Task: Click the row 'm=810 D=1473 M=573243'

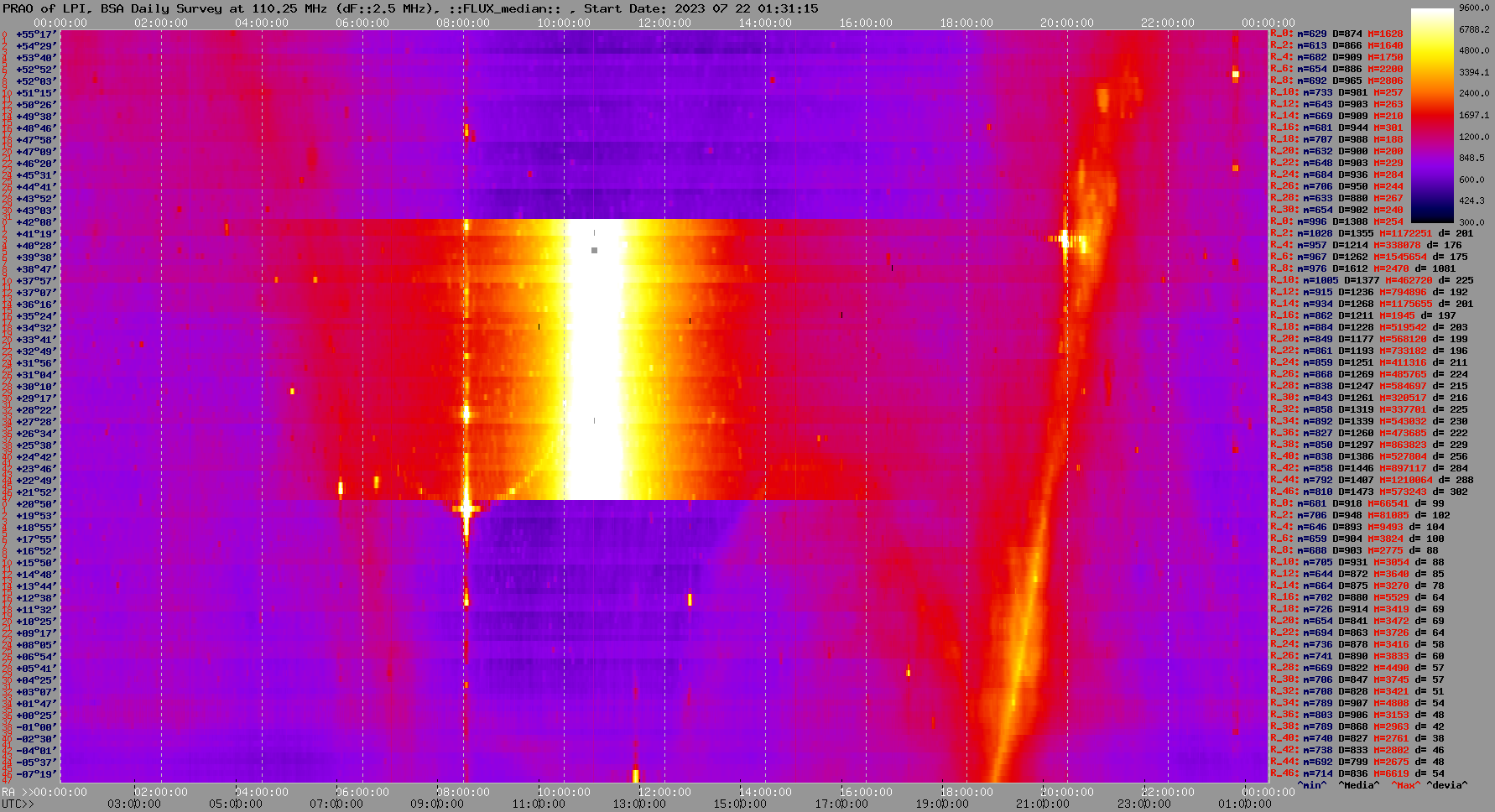Action: [1369, 492]
